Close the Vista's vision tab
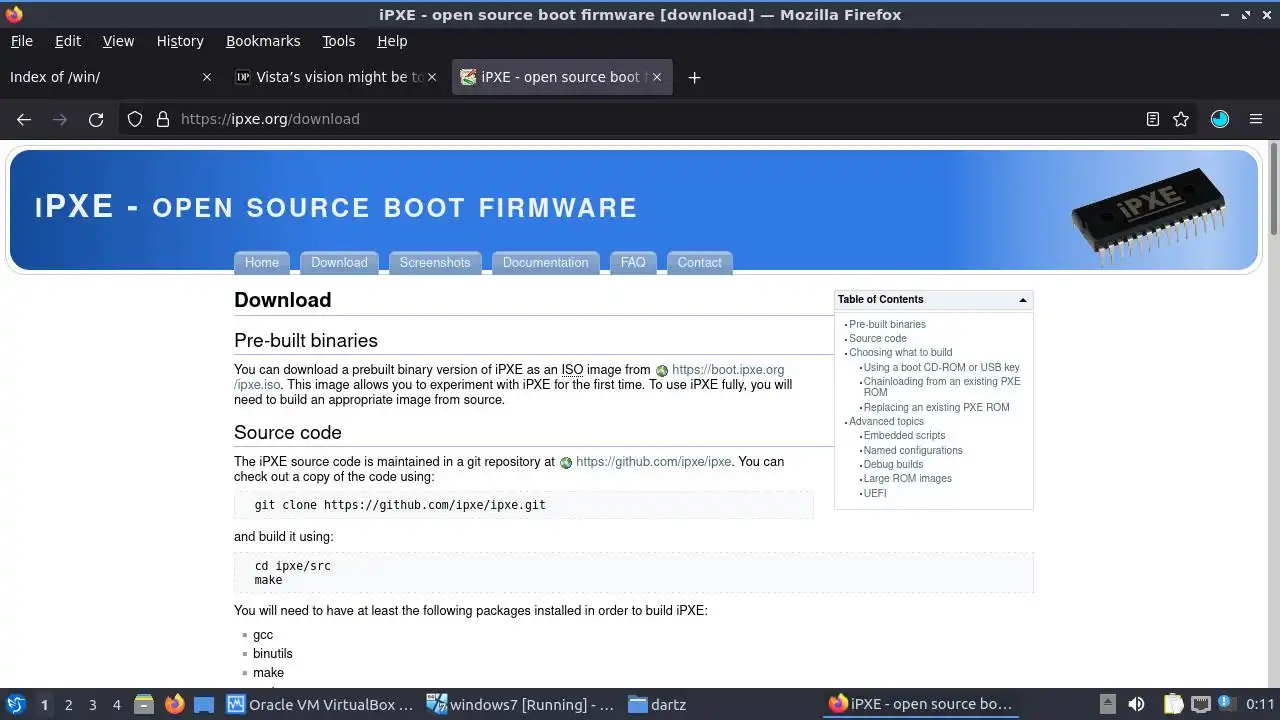The image size is (1280, 720). click(x=432, y=77)
